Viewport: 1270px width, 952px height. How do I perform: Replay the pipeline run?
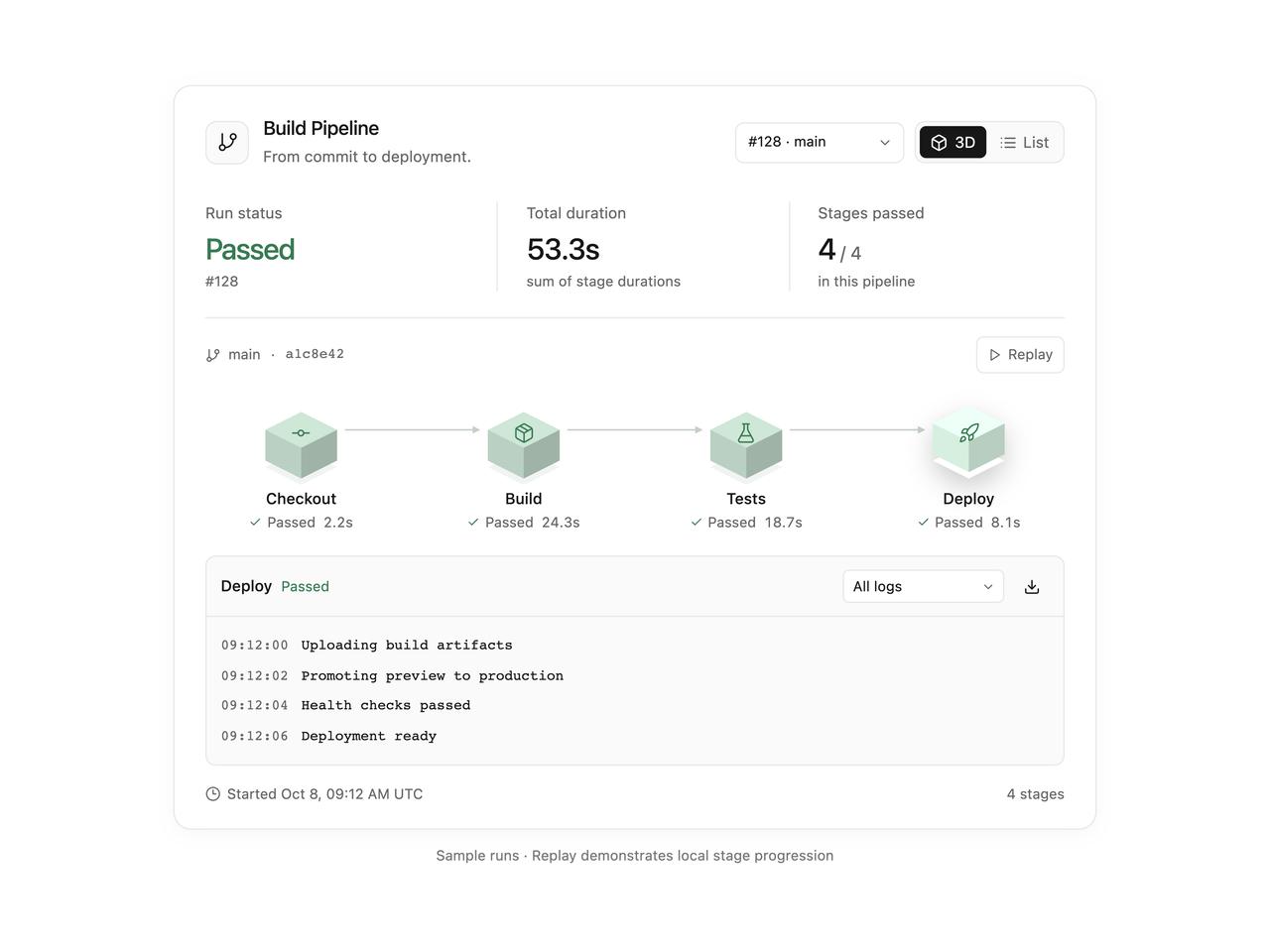pyautogui.click(x=1020, y=355)
